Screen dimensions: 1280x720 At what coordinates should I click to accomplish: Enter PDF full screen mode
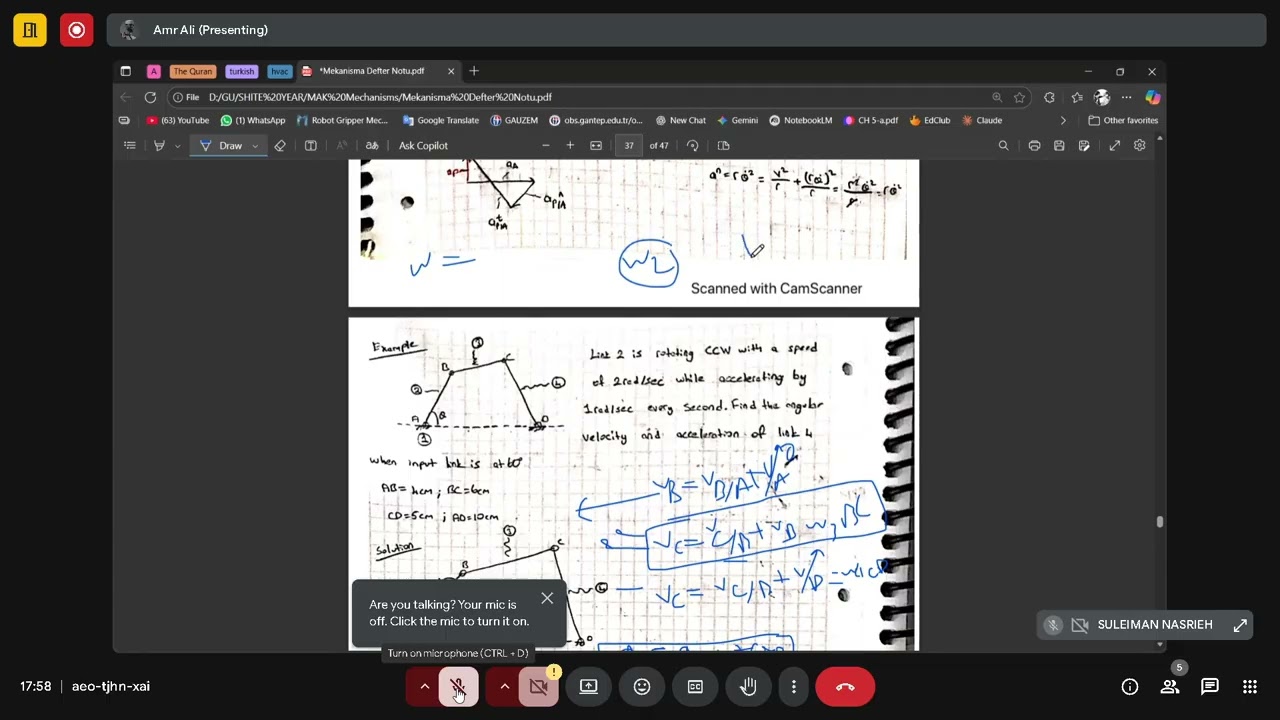click(1115, 146)
